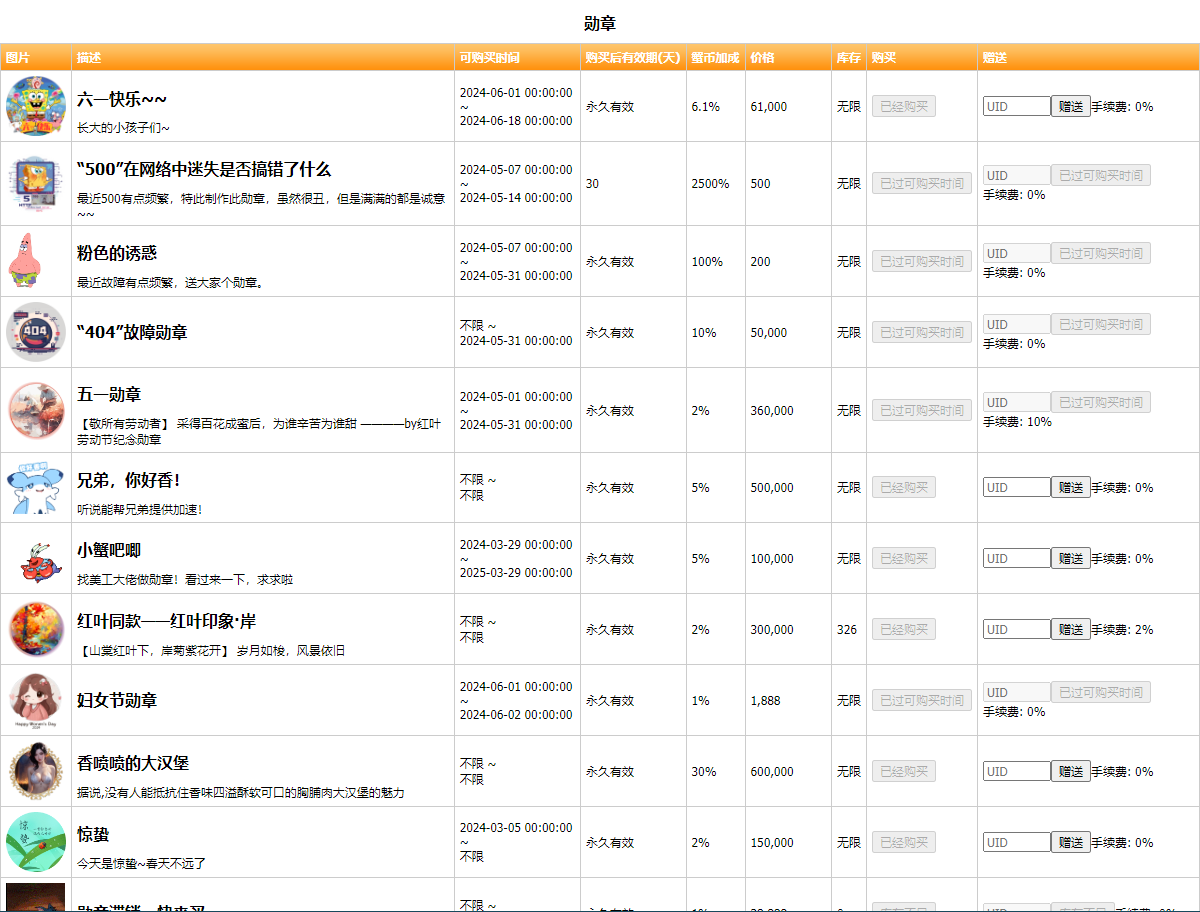Click the 香喷喷的大汉堡 medal title
Image resolution: width=1200 pixels, height=912 pixels.
pos(133,763)
